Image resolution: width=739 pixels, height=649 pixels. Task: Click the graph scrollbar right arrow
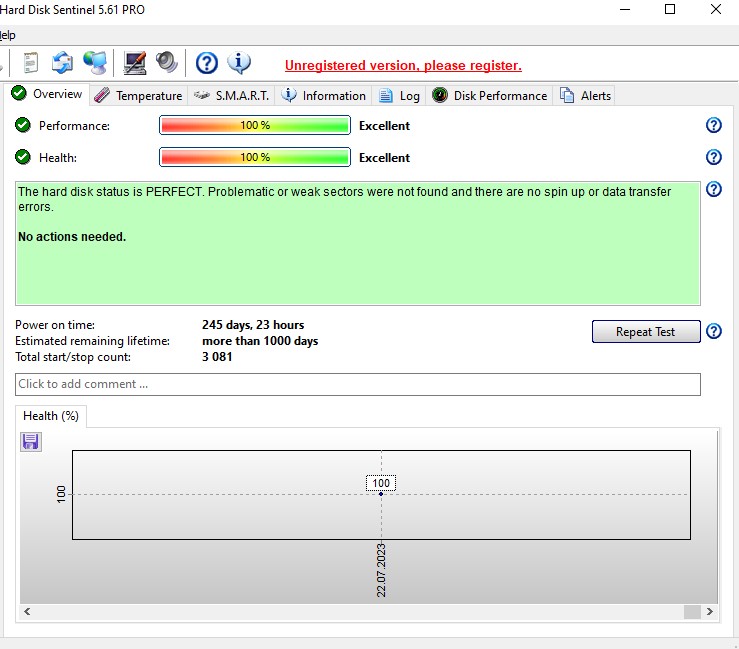coord(710,611)
